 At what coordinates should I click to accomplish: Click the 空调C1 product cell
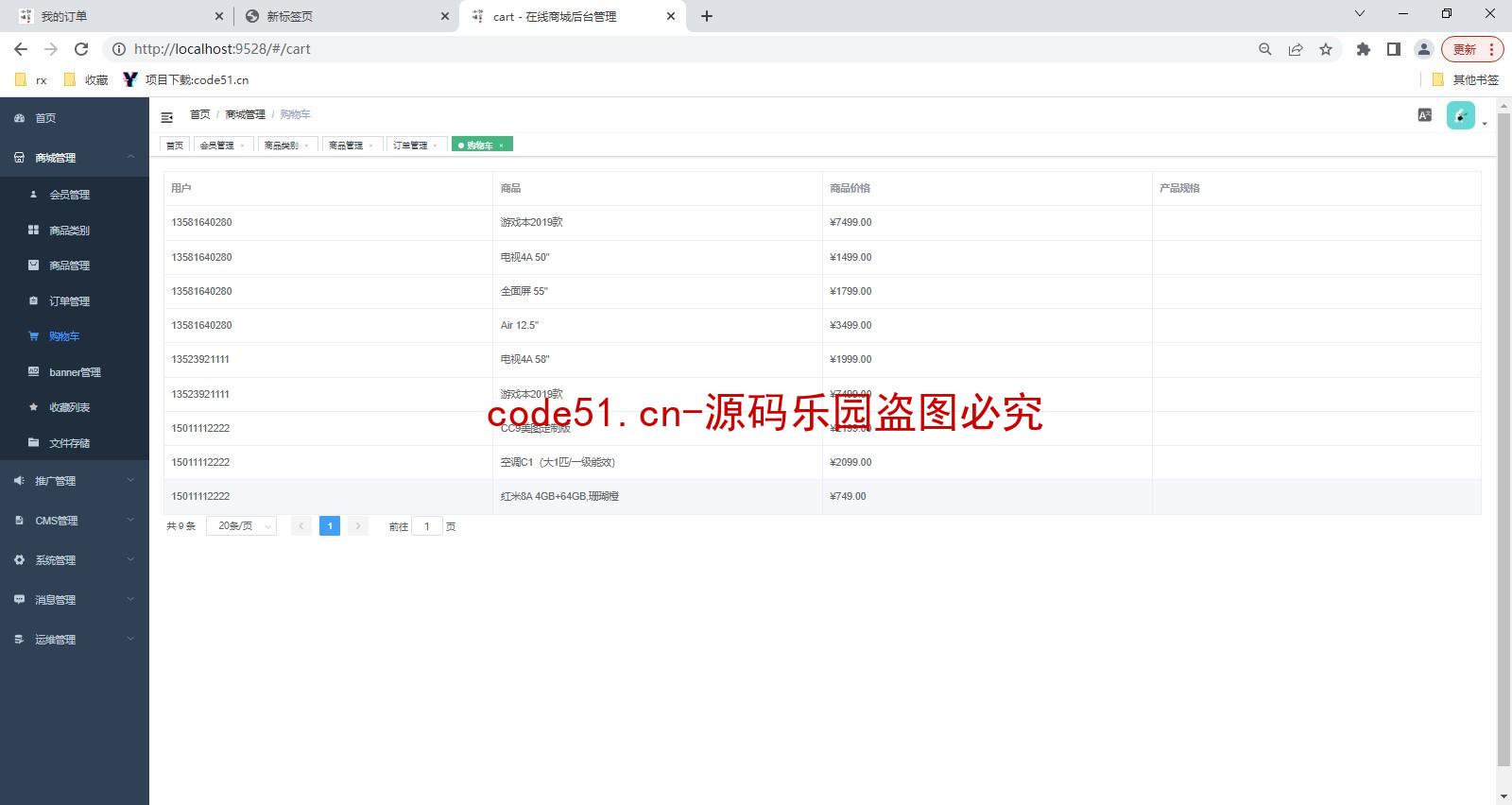click(658, 462)
